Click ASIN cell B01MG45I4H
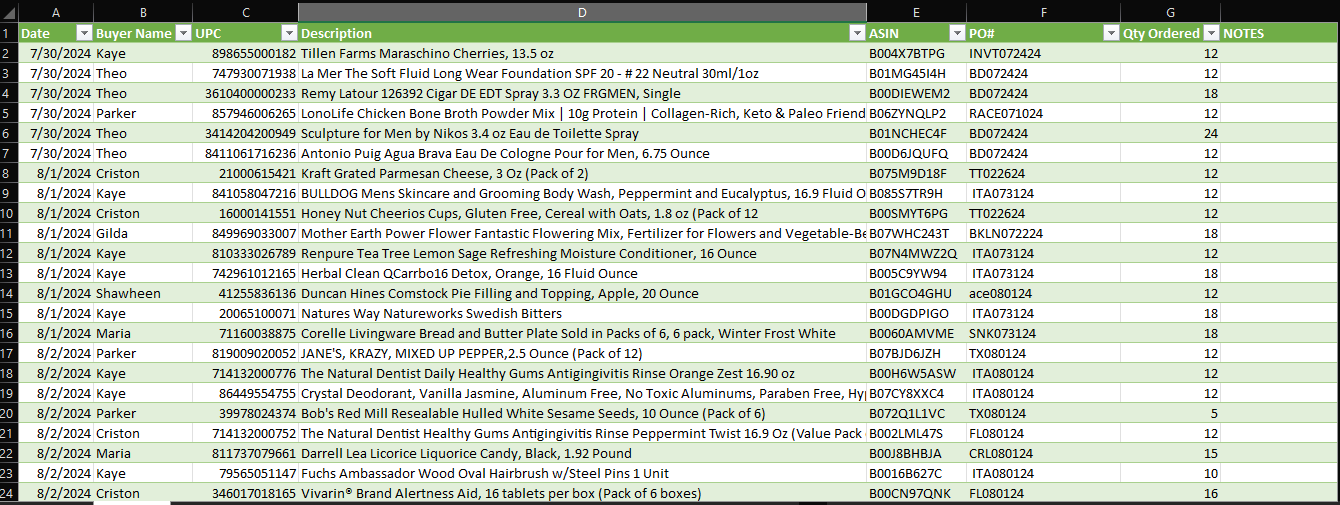 coord(916,73)
